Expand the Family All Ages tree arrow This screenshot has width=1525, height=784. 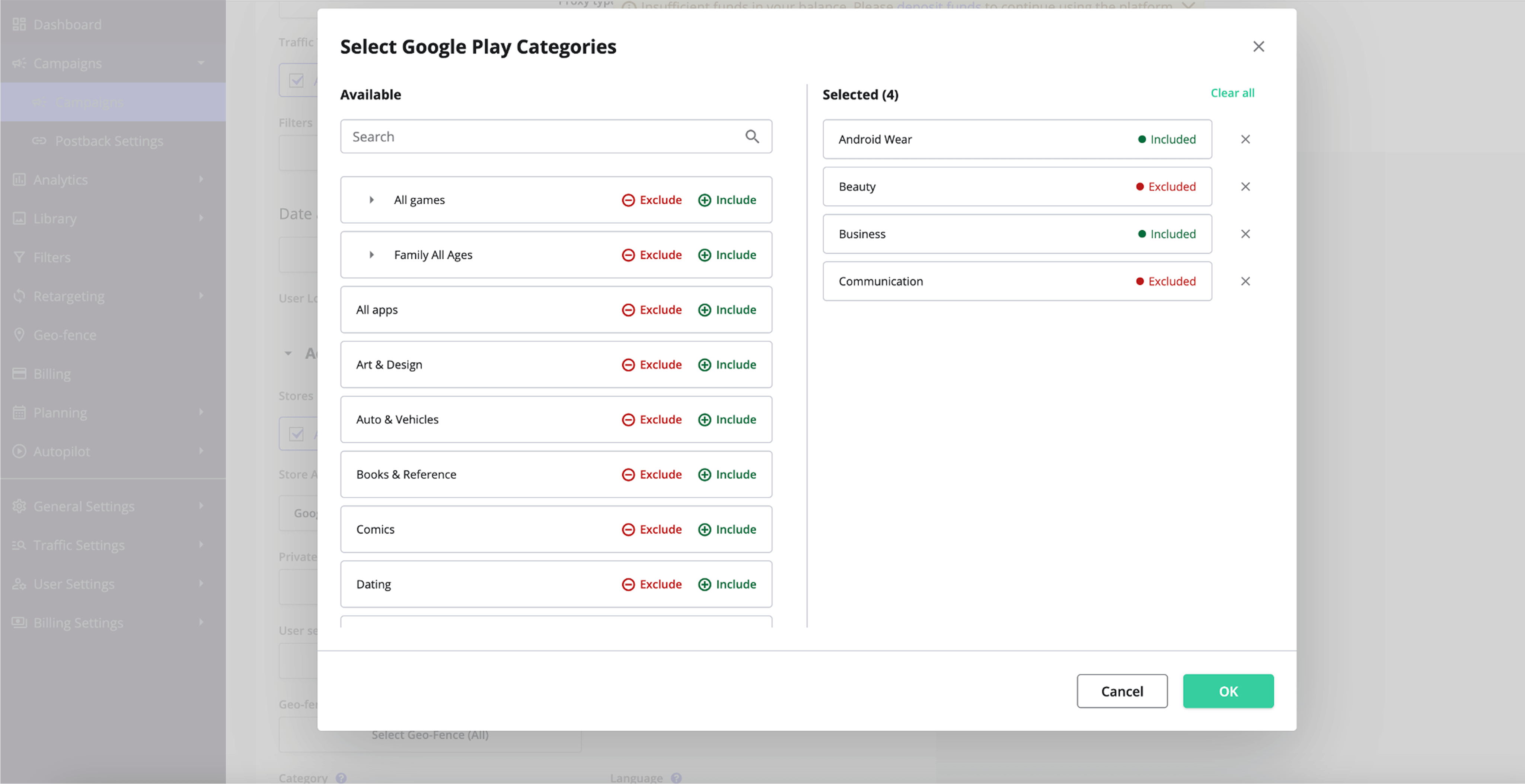click(371, 255)
